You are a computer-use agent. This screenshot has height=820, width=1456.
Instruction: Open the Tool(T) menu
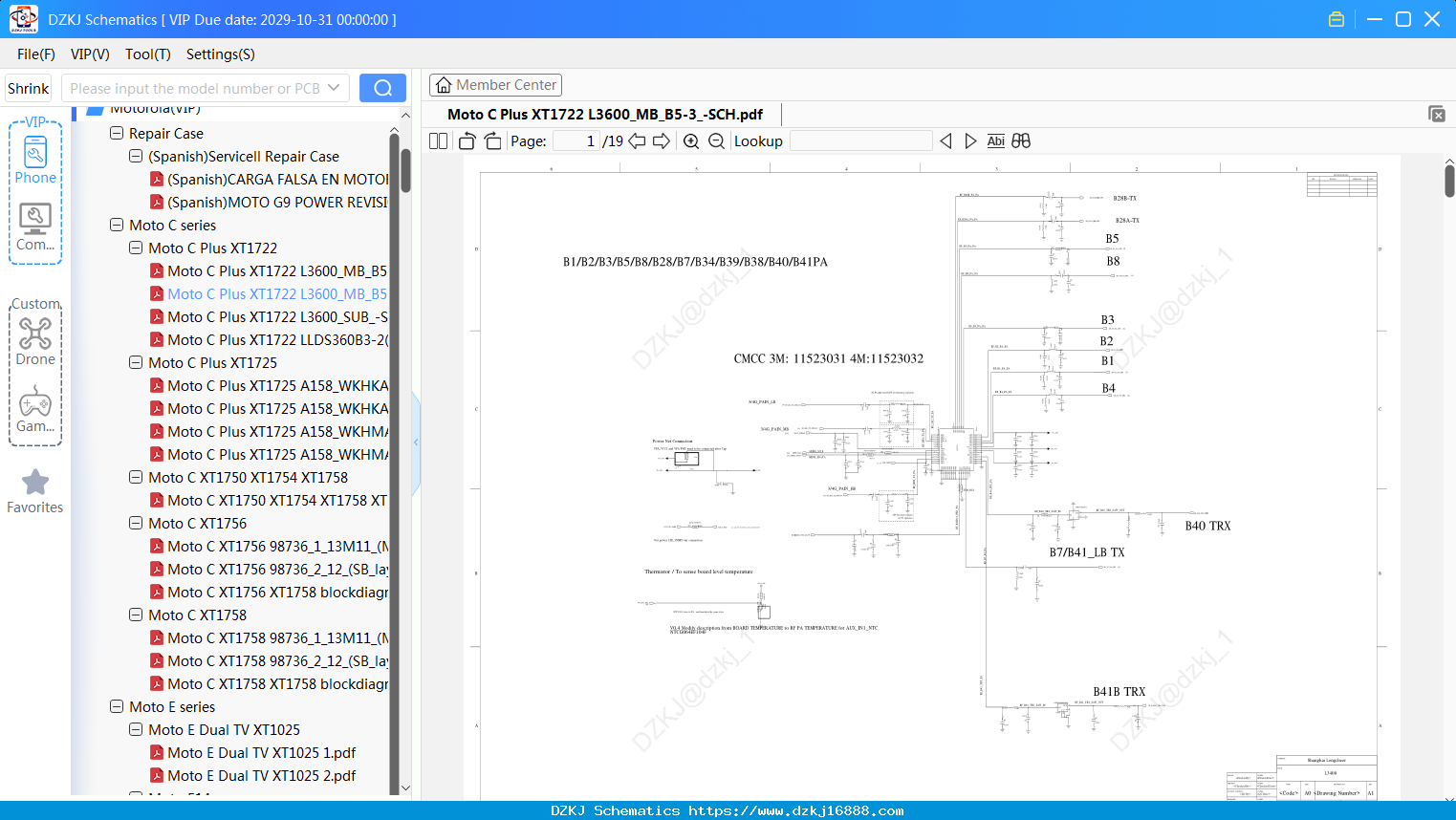(x=148, y=54)
